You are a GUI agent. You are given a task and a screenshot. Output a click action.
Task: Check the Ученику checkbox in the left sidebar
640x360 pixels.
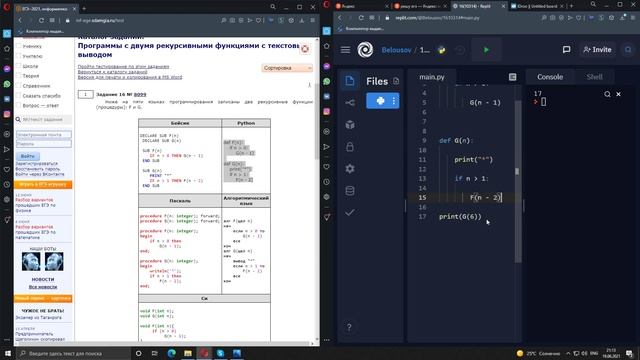coord(18,46)
